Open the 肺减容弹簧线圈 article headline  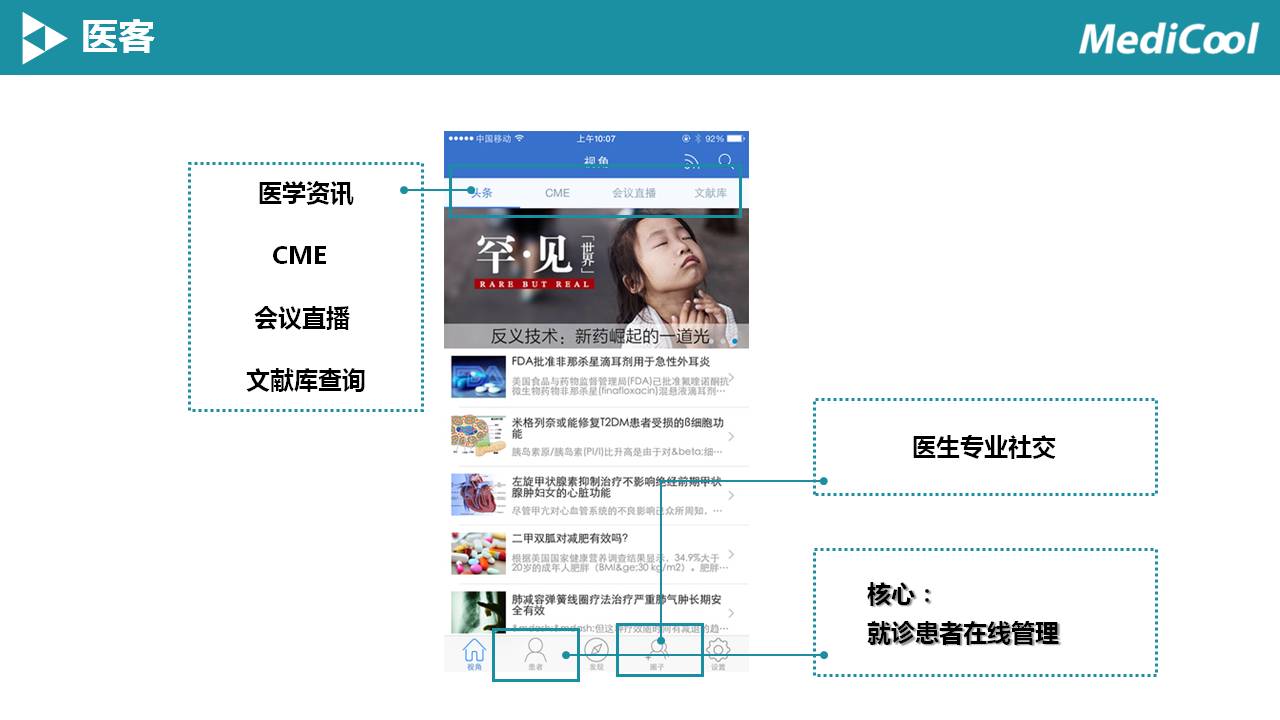(x=615, y=604)
